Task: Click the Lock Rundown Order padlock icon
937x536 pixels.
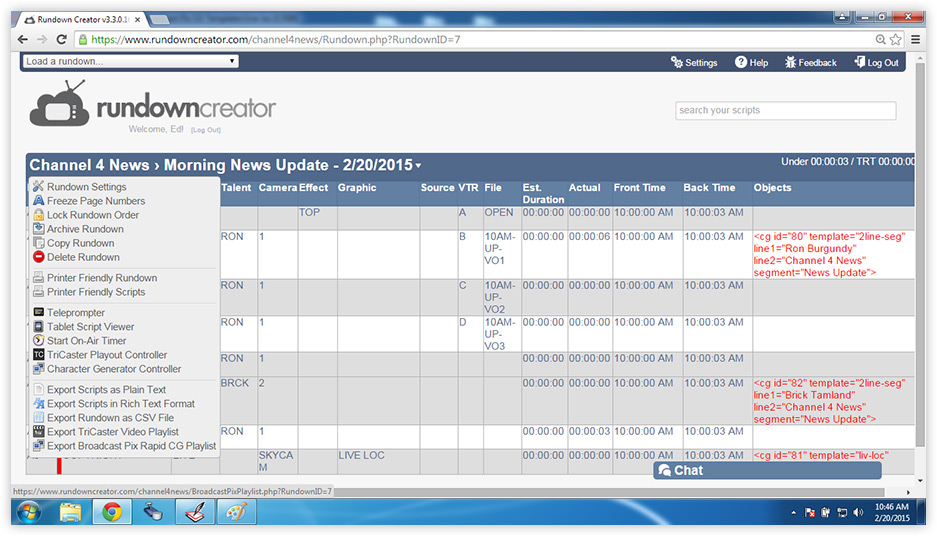Action: (x=38, y=215)
